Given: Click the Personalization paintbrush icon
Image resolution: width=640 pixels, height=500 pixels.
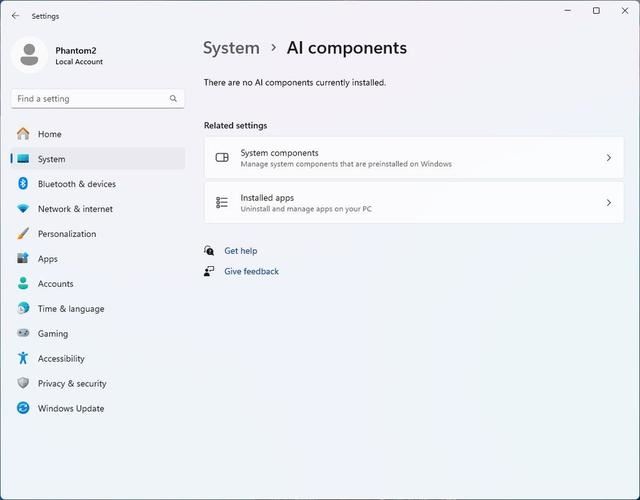Looking at the screenshot, I should point(23,234).
